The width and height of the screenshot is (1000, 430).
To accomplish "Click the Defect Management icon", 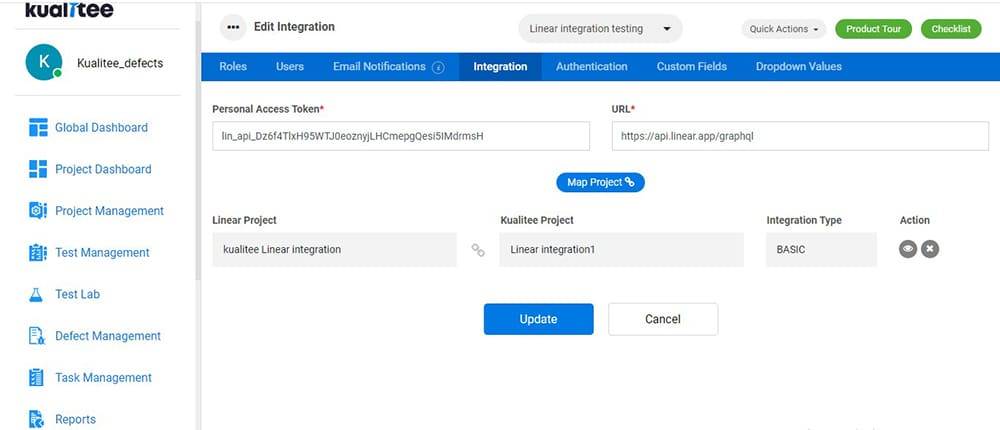I will coord(37,336).
